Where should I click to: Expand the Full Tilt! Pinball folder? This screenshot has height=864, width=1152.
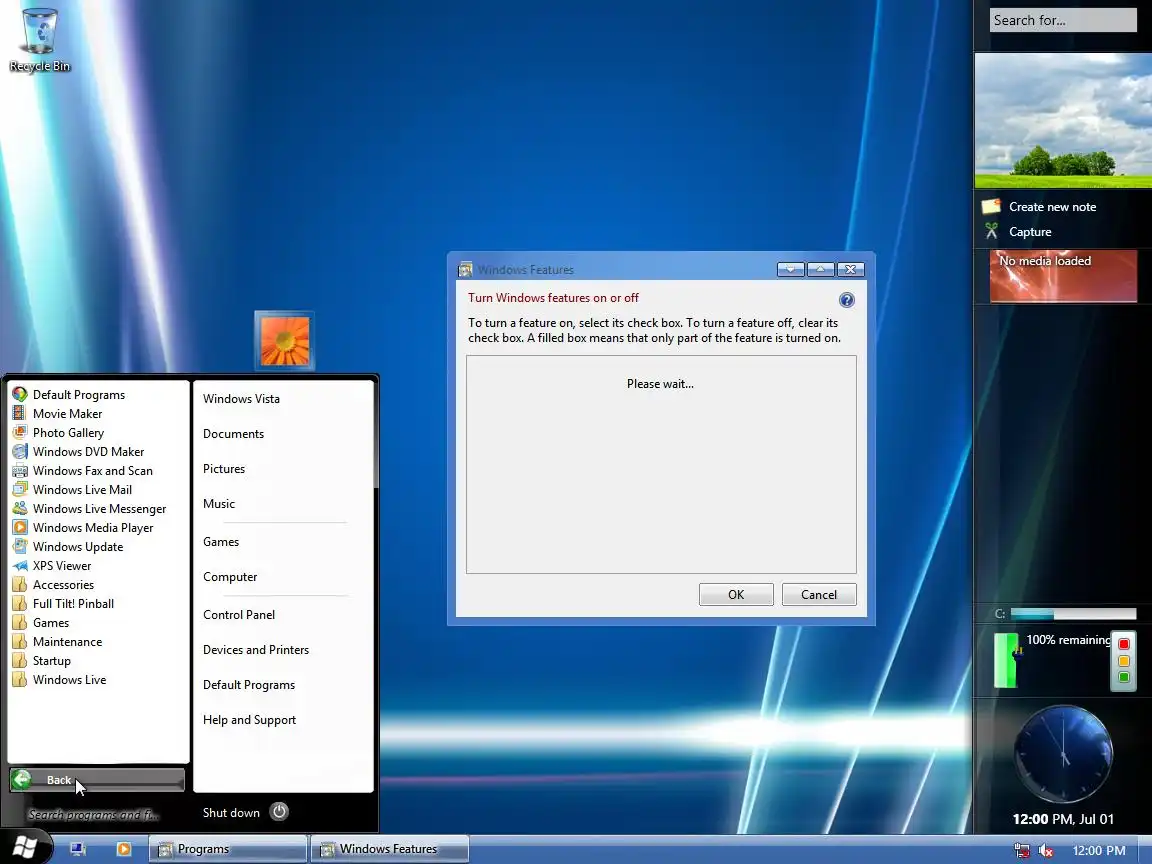(x=63, y=604)
